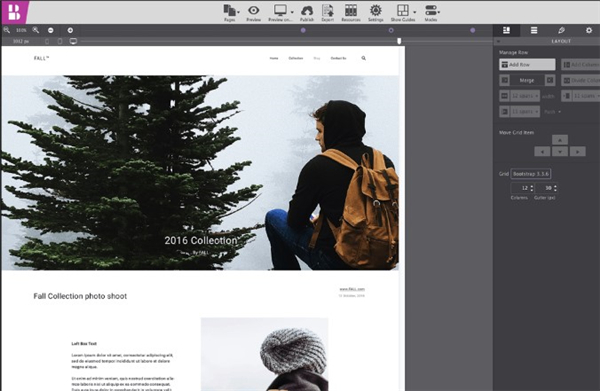
Task: Click Collection in the page navigation
Action: point(296,58)
